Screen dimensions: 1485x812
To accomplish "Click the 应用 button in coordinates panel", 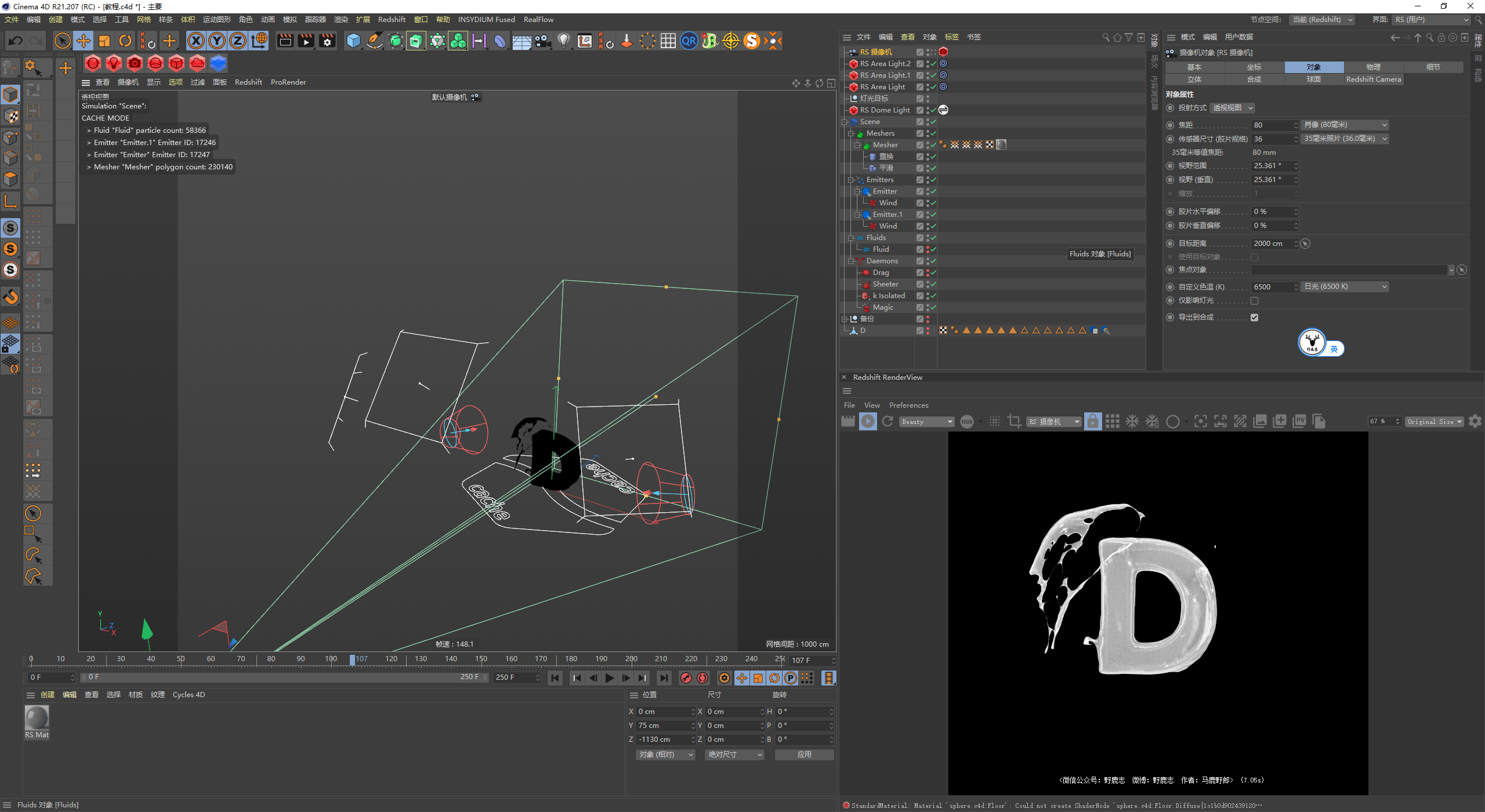I will [804, 755].
